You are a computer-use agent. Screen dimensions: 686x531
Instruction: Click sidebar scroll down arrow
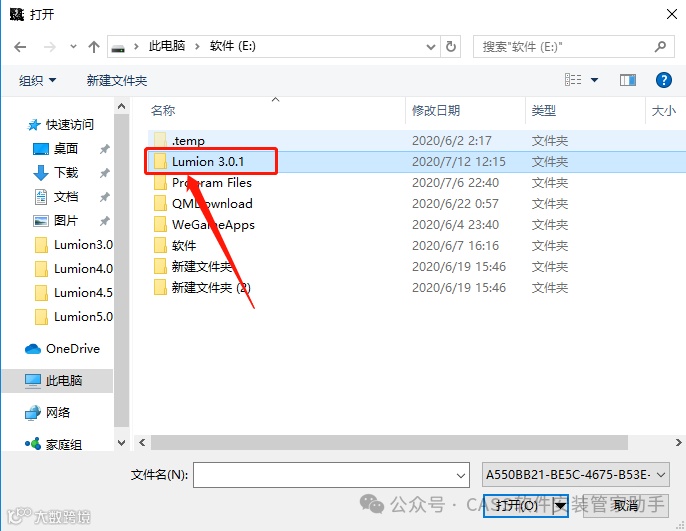(x=122, y=443)
